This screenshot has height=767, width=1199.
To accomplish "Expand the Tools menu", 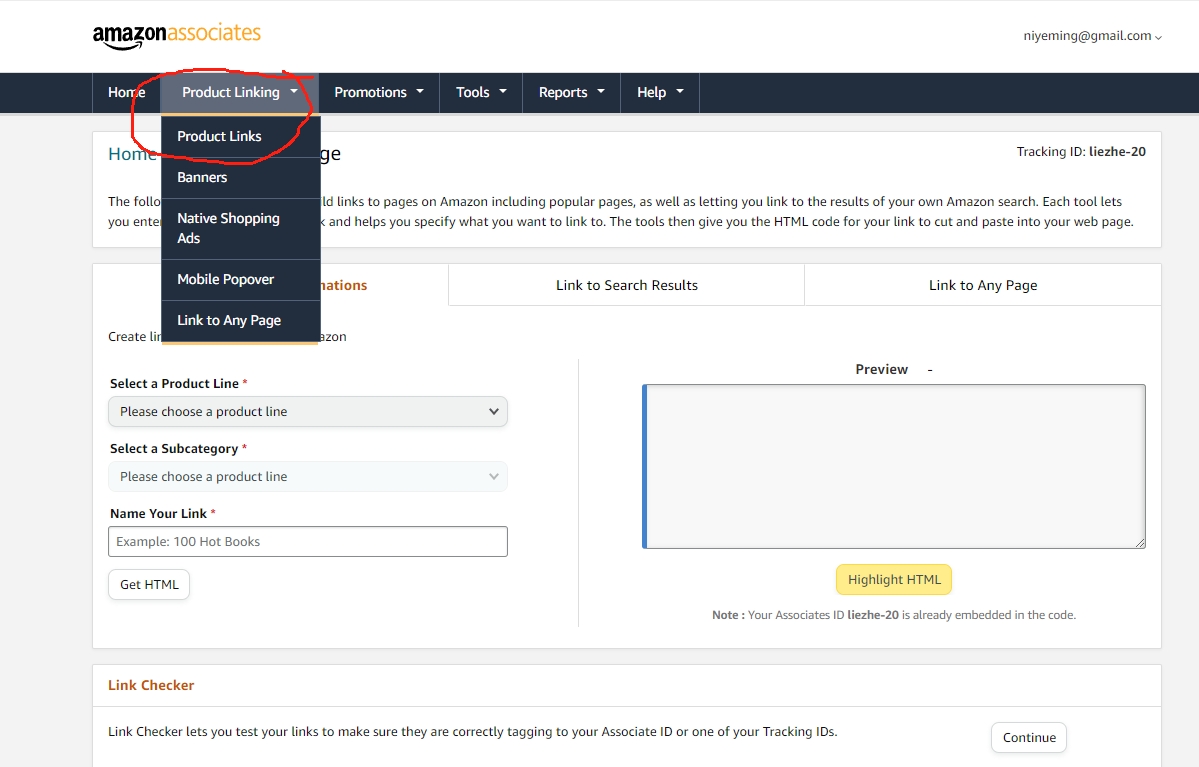I will tap(481, 93).
